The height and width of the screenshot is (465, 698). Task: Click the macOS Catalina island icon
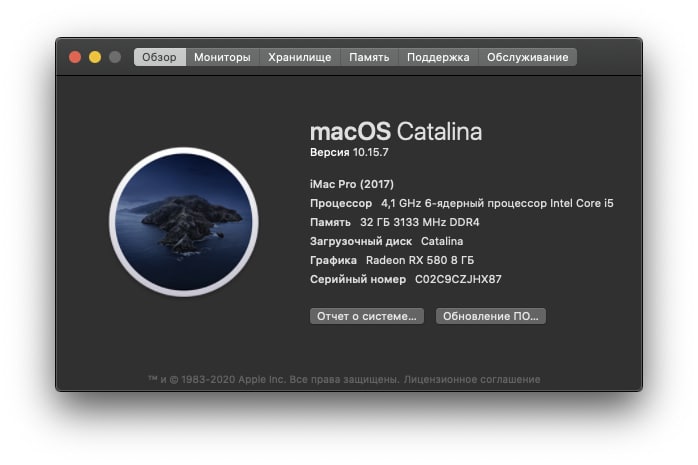[184, 222]
